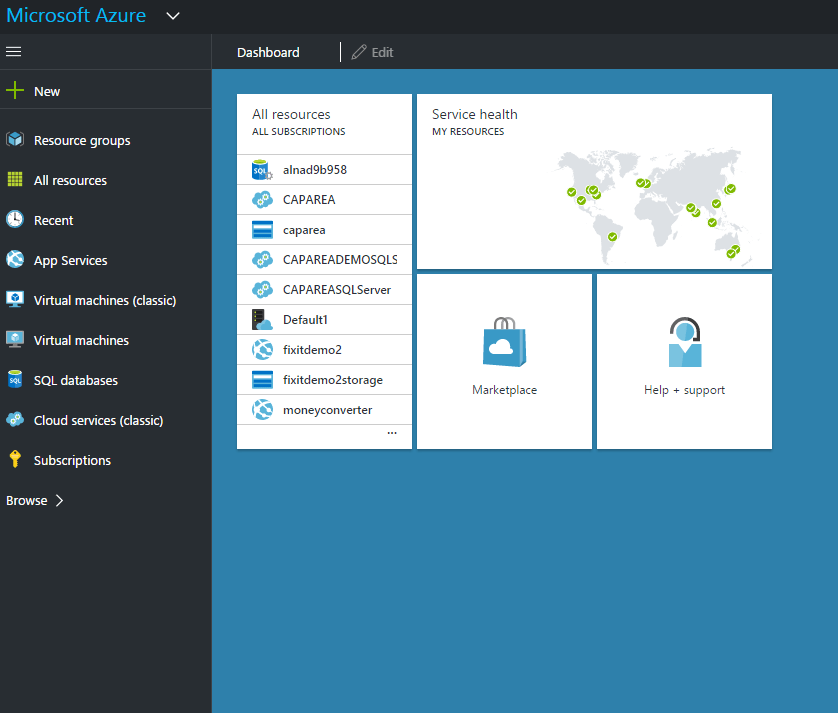The width and height of the screenshot is (838, 713).
Task: Click cloud service icon beside CAPAREA
Action: pos(262,200)
